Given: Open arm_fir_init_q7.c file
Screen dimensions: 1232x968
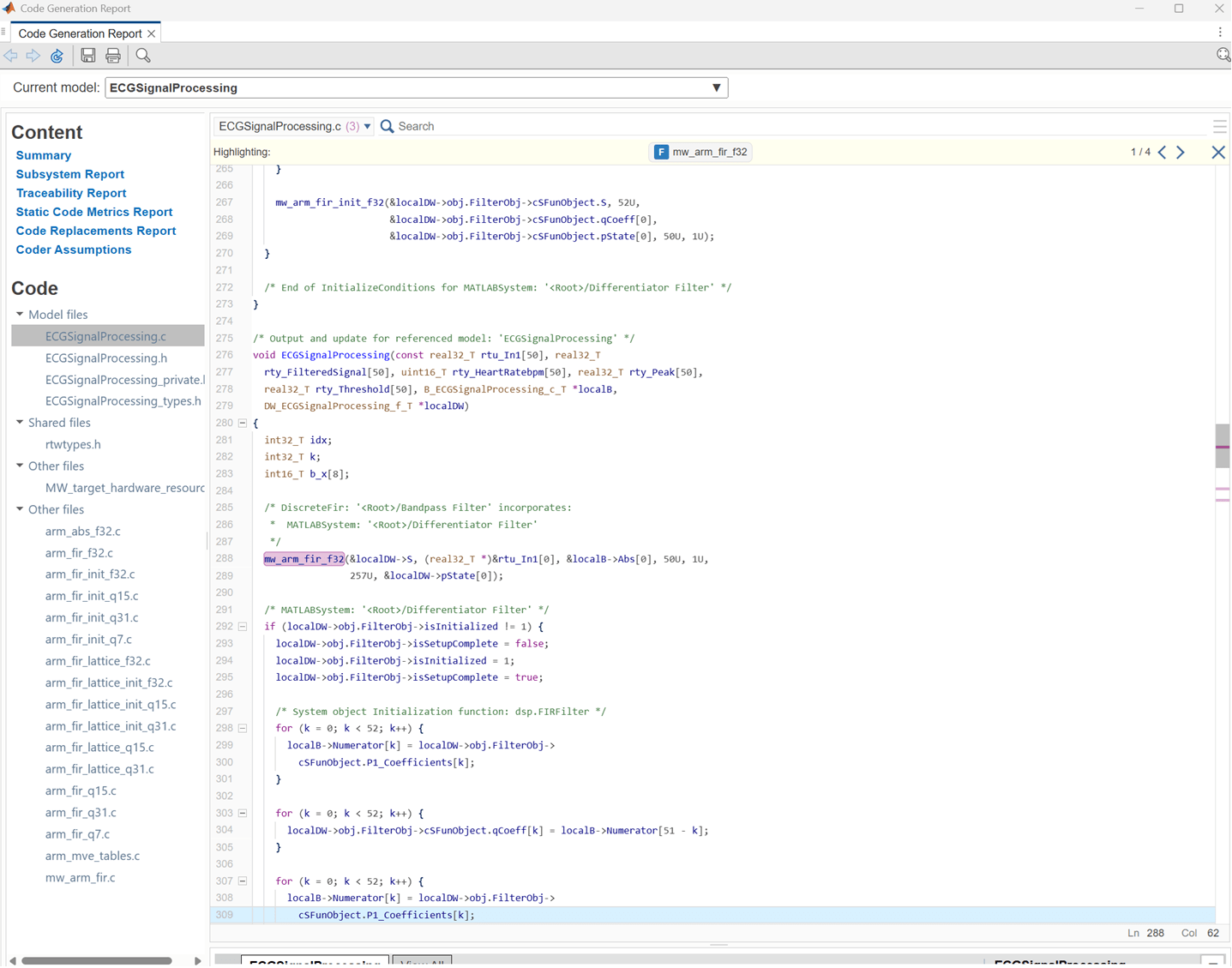Looking at the screenshot, I should [88, 640].
